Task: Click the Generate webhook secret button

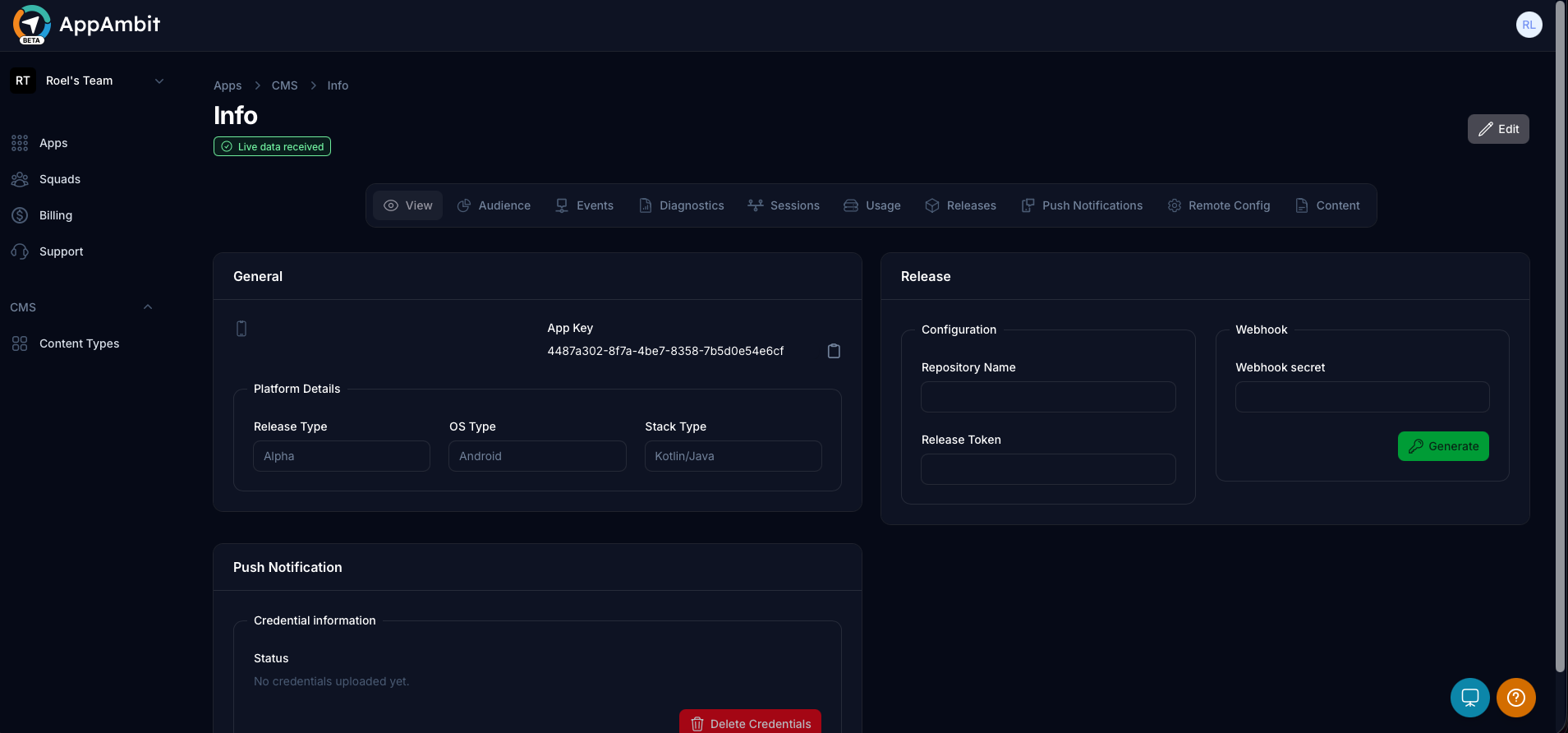Action: pyautogui.click(x=1443, y=446)
